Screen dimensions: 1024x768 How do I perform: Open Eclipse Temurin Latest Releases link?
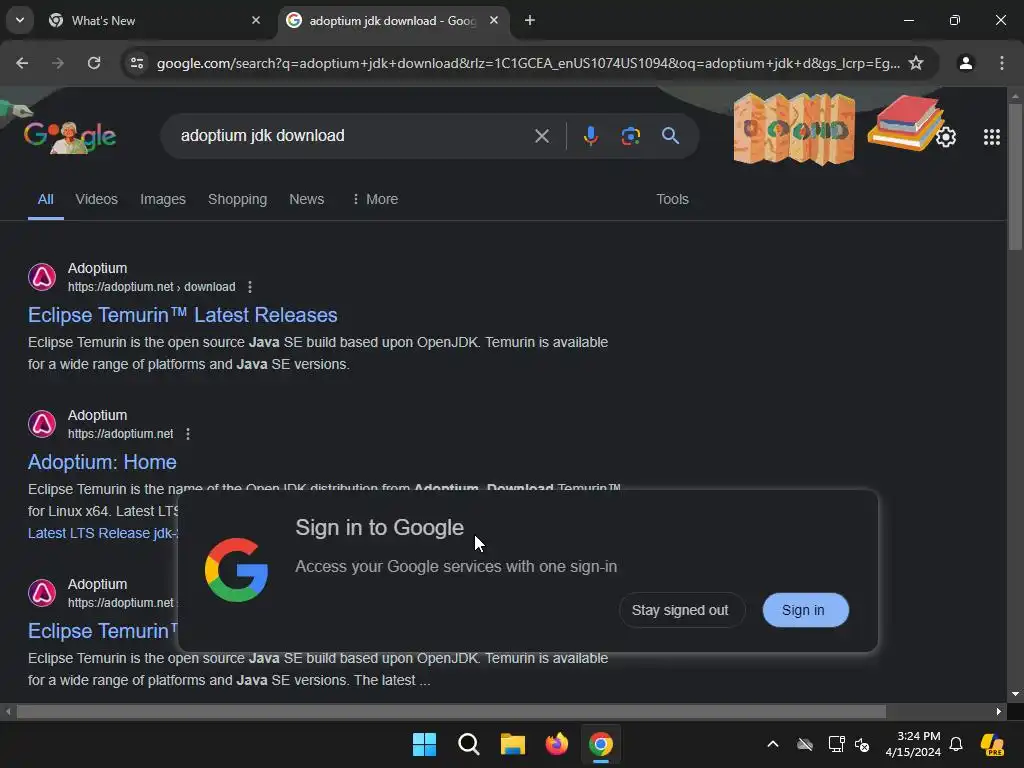pos(182,315)
